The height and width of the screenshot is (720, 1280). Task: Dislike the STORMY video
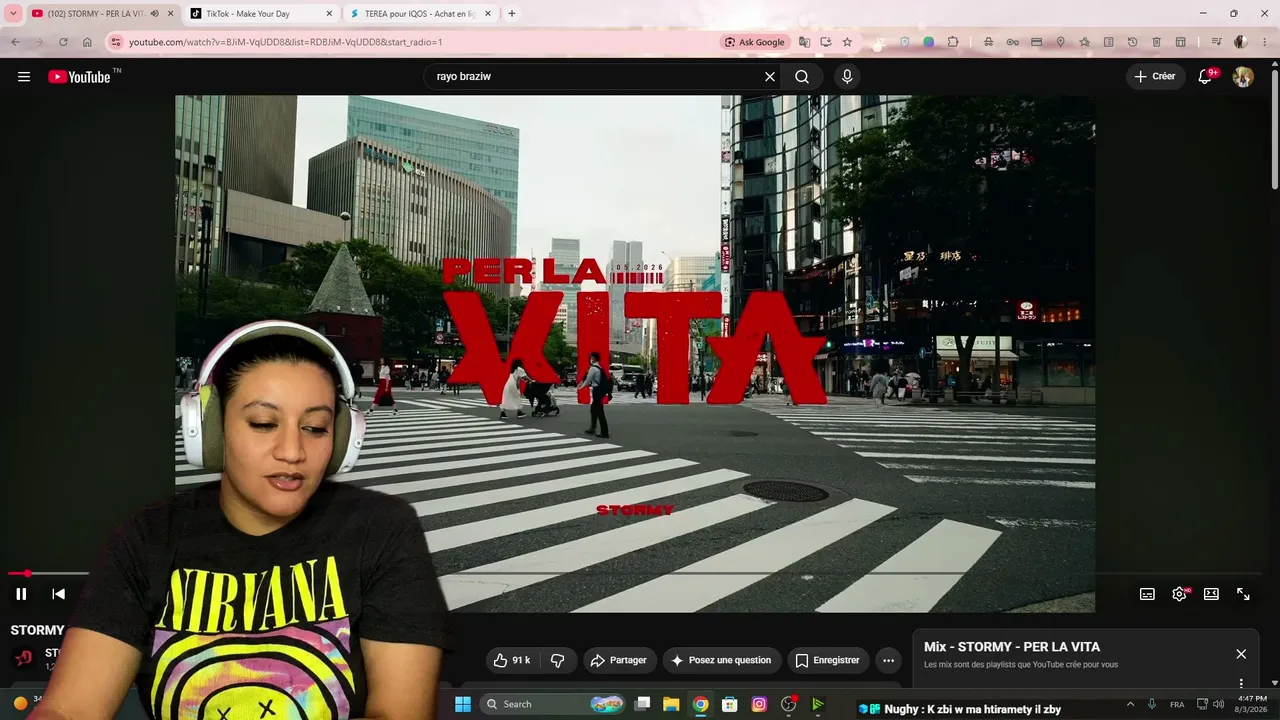558,660
